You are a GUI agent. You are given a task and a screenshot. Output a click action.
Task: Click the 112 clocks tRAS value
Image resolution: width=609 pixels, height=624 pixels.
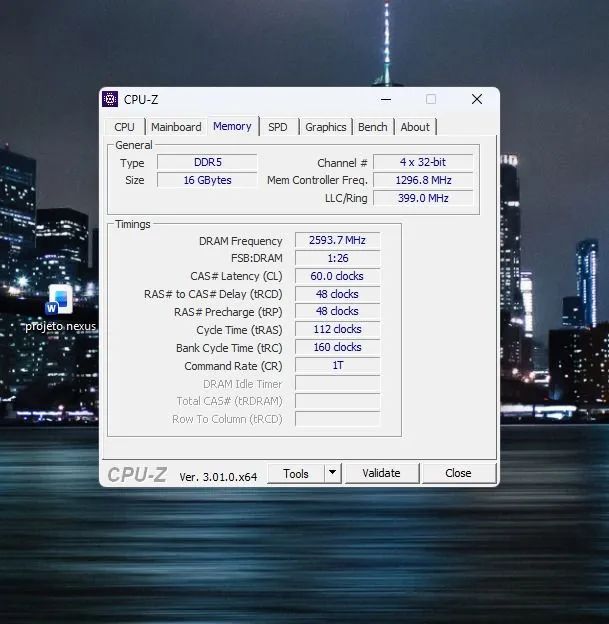338,330
